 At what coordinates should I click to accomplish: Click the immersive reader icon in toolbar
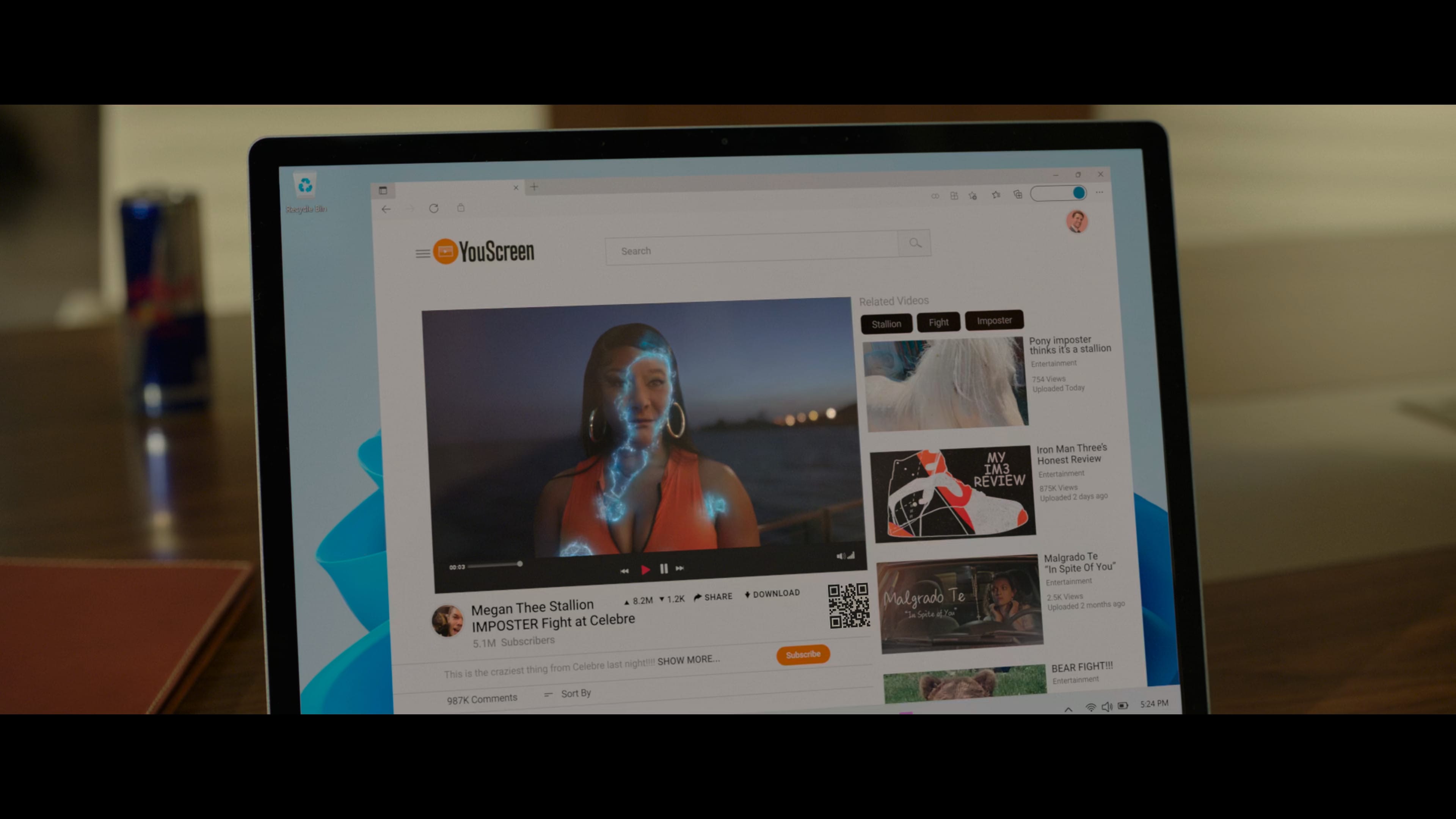(x=935, y=196)
